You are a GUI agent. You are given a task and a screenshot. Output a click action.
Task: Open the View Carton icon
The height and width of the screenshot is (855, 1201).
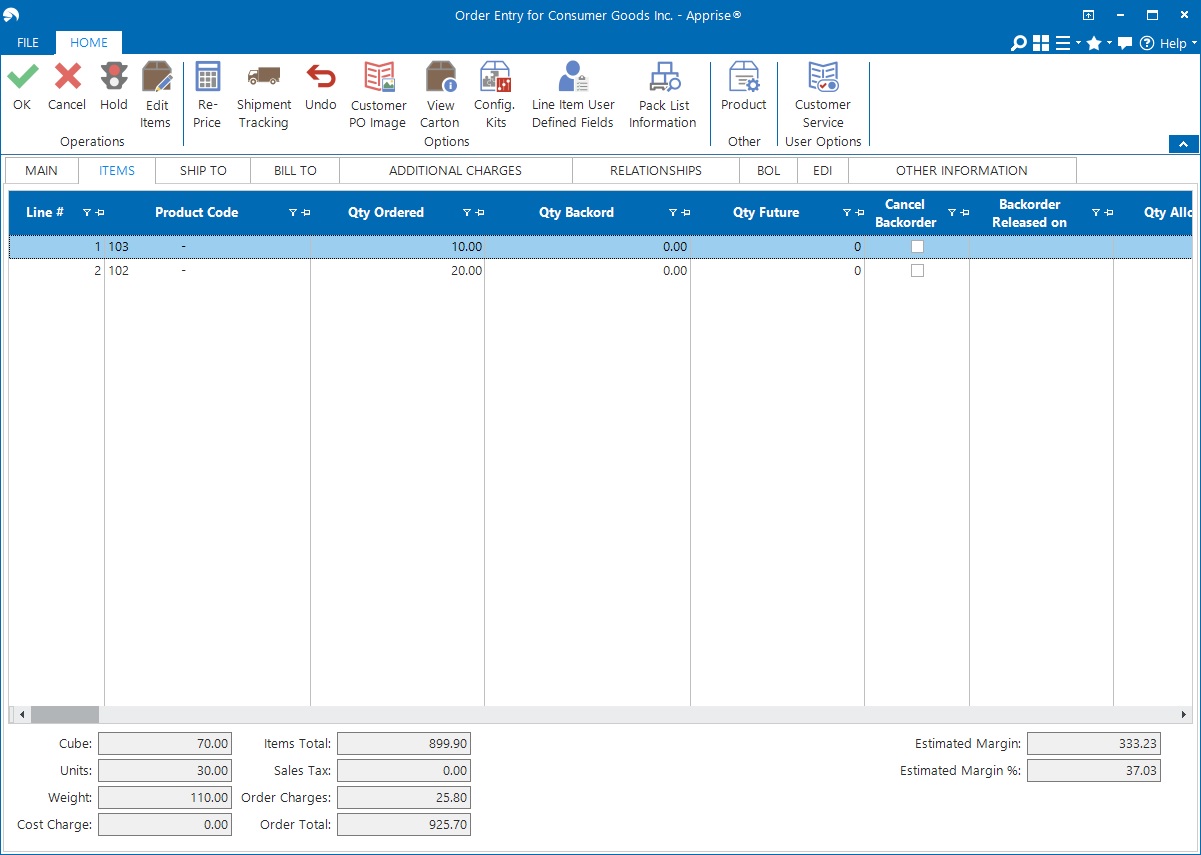(440, 77)
